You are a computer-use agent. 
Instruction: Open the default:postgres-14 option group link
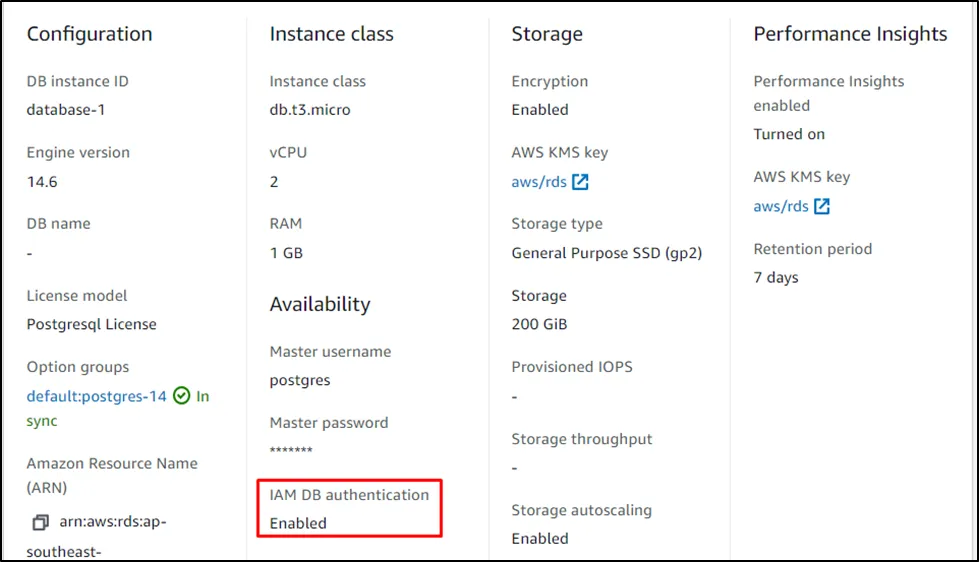(x=96, y=396)
